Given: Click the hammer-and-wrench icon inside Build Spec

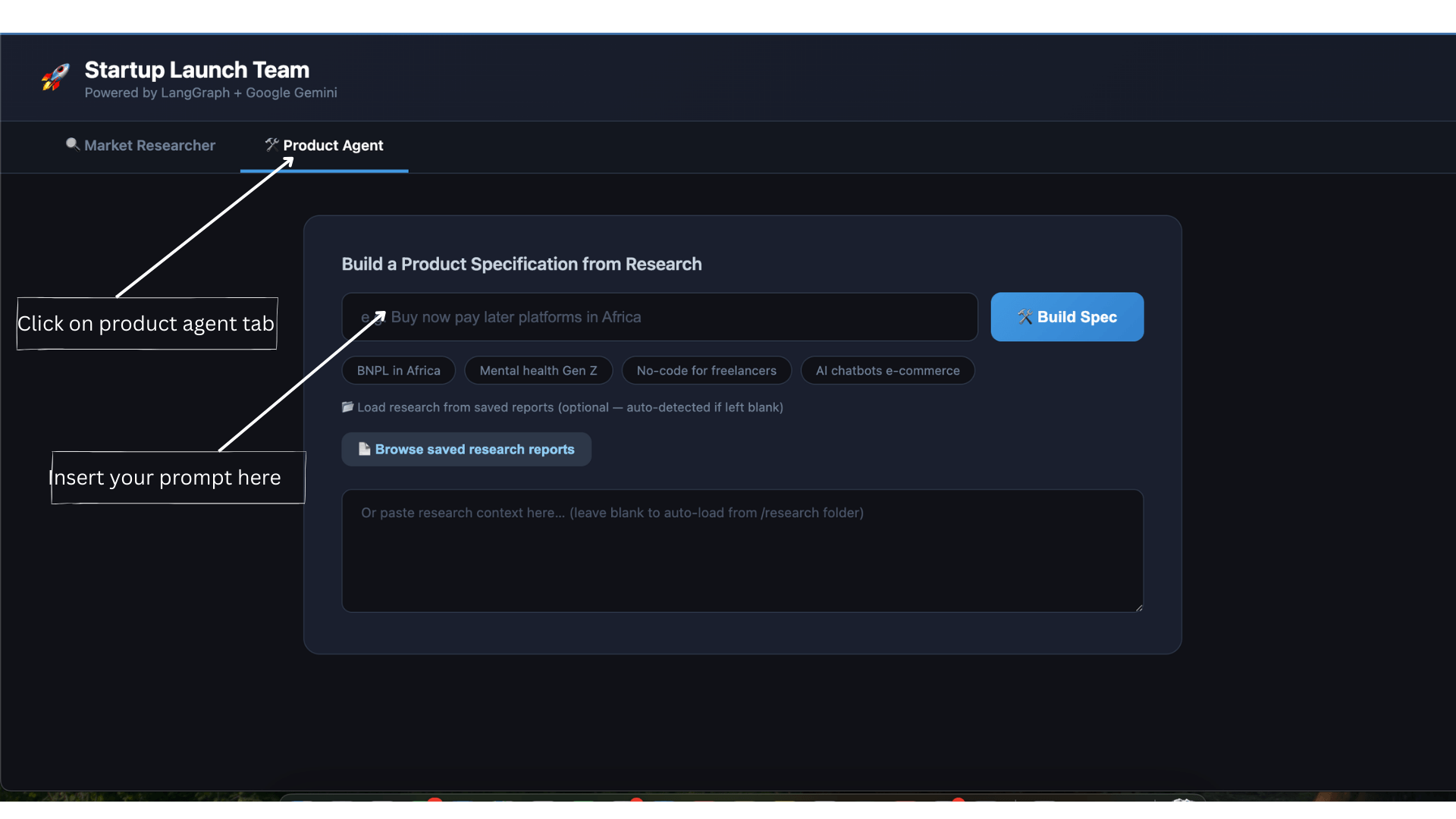Looking at the screenshot, I should pos(1024,317).
